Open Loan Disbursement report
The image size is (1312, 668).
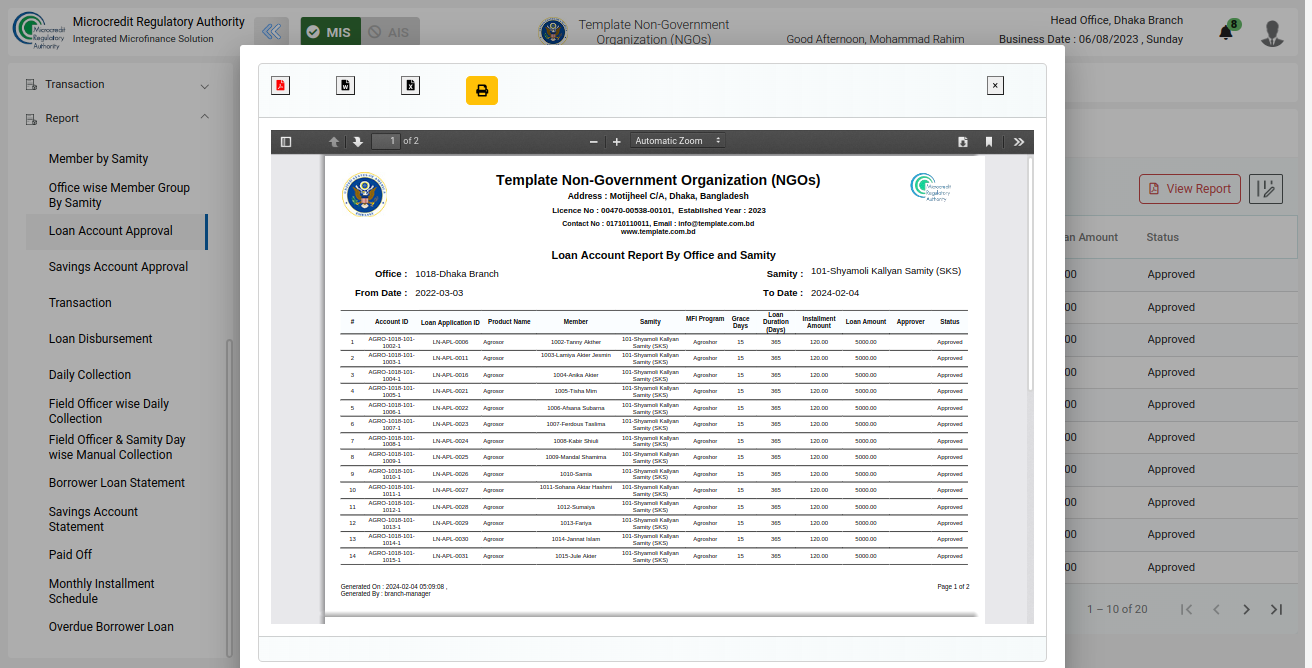click(x=100, y=339)
